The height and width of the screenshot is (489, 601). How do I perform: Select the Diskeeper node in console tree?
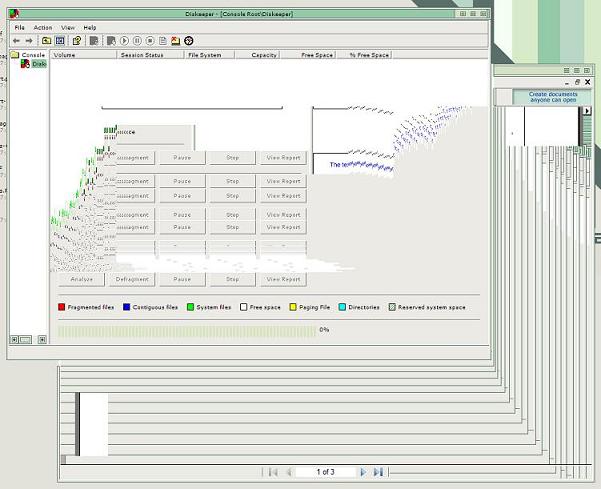[34, 64]
